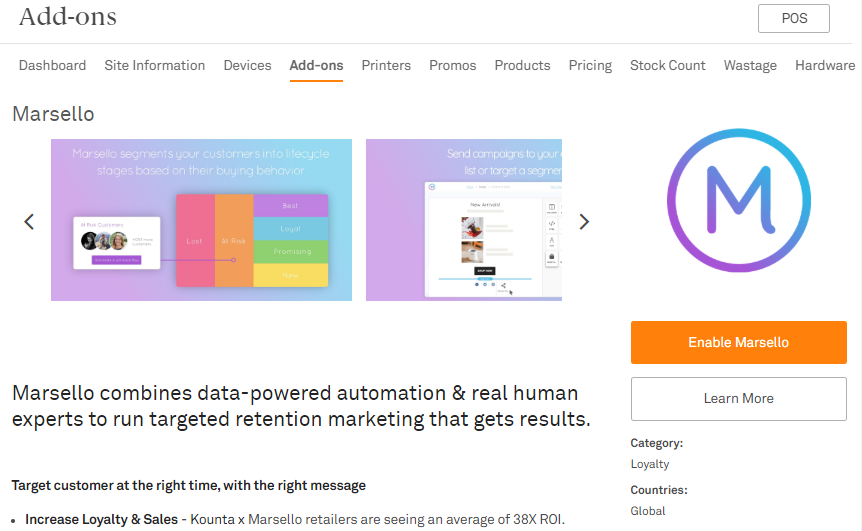Open the Devices tab
Screen dimensions: 862x531
[247, 65]
